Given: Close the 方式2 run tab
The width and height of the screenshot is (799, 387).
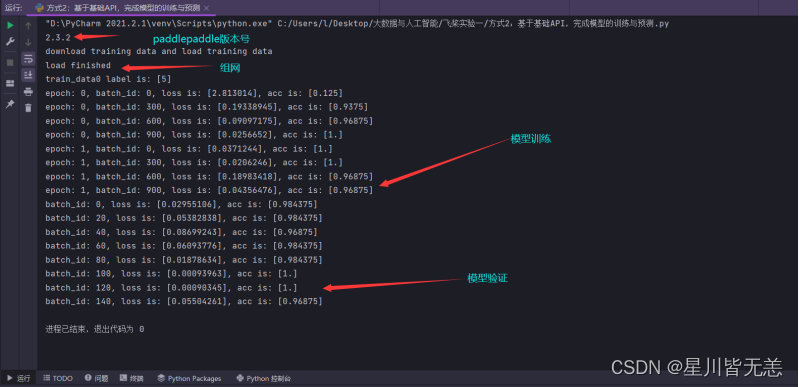Looking at the screenshot, I should (206, 9).
